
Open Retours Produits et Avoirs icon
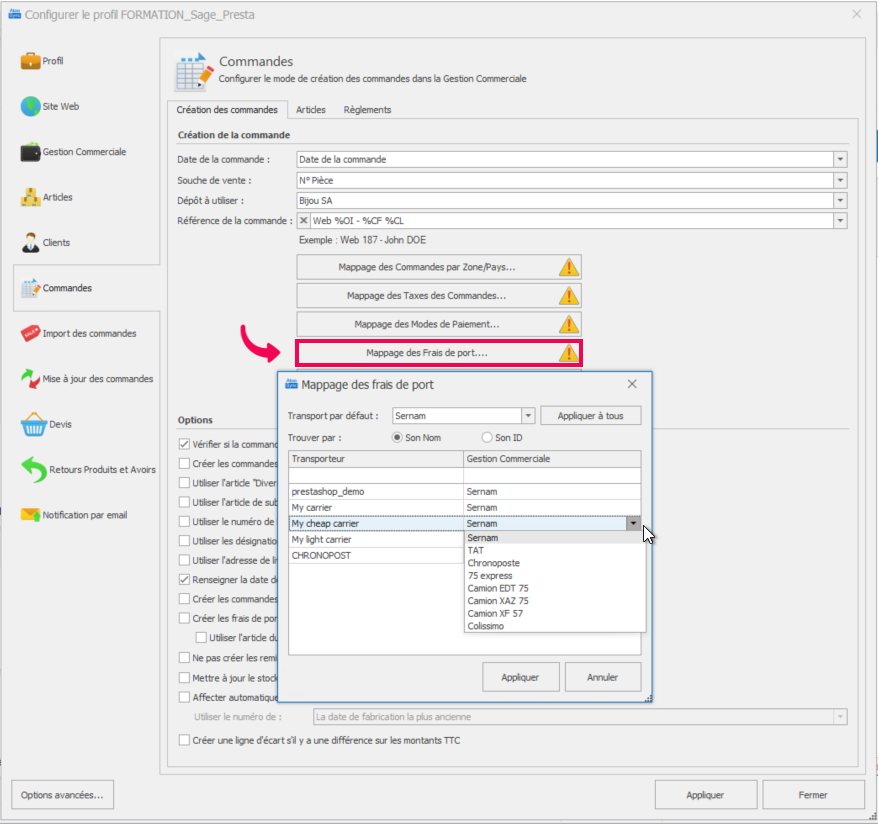(33, 469)
